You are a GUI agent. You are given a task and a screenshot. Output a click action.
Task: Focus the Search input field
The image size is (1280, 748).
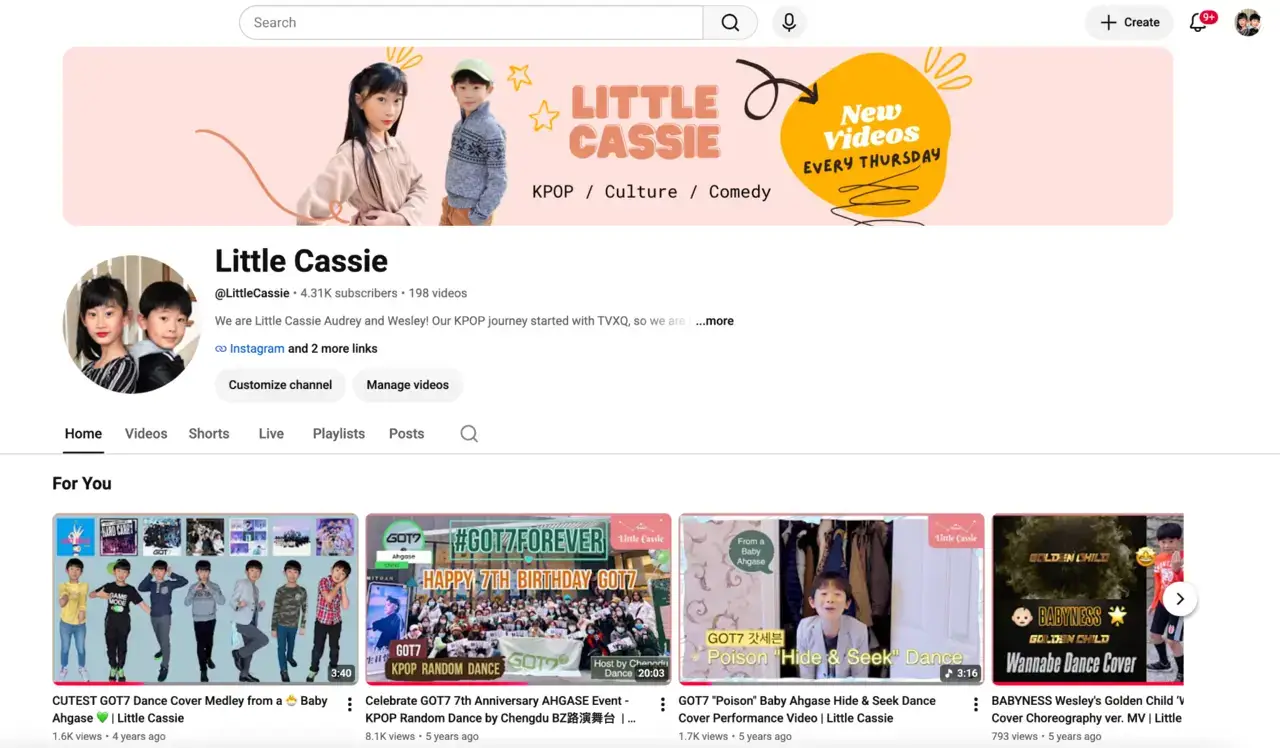point(471,23)
